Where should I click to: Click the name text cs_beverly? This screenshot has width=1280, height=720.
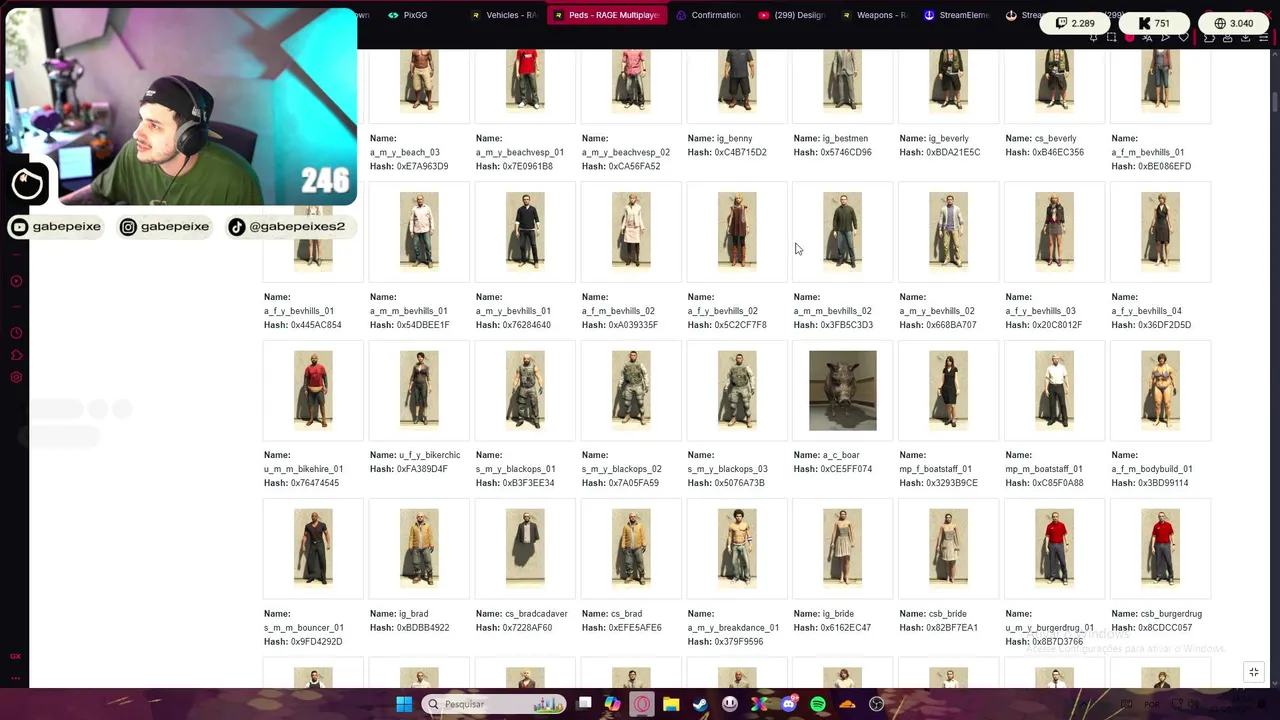pos(1055,138)
